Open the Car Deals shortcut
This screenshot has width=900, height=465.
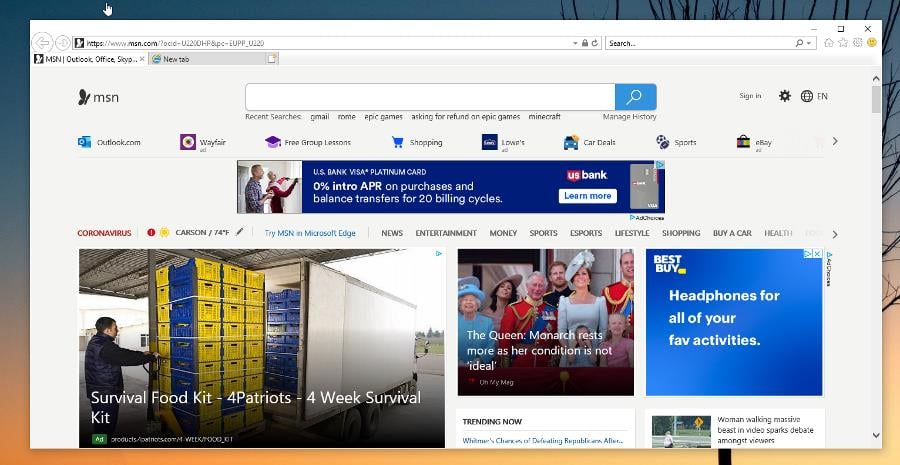coord(590,142)
